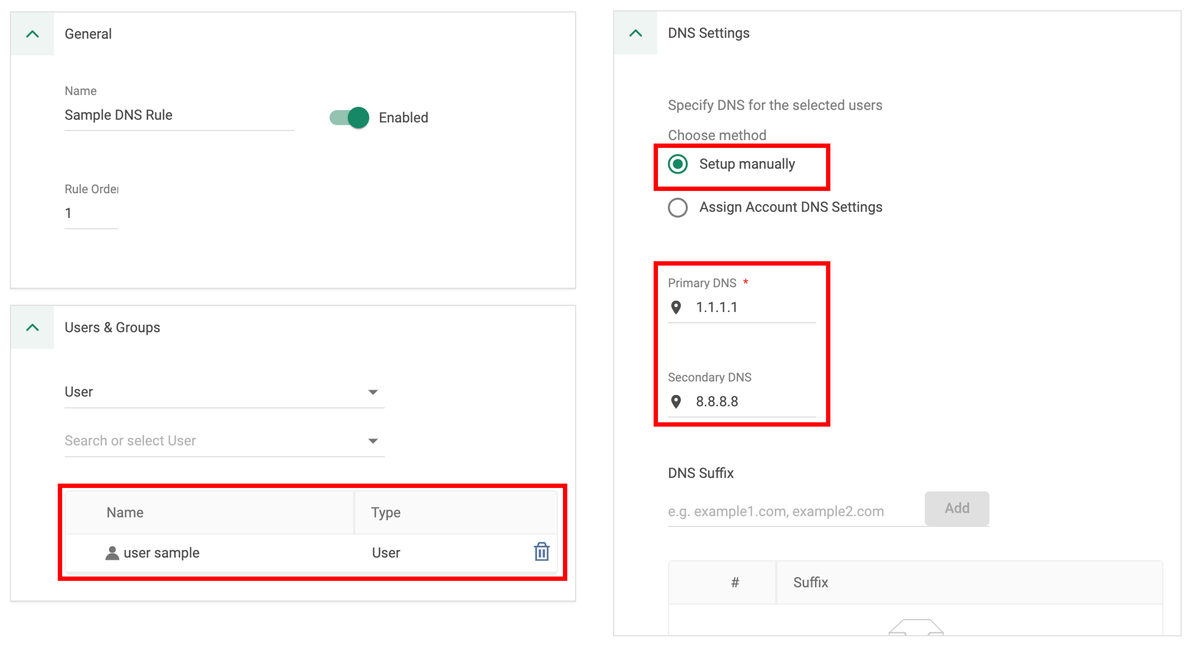The width and height of the screenshot is (1200, 660).
Task: Collapse the DNS Settings section
Action: pyautogui.click(x=636, y=33)
